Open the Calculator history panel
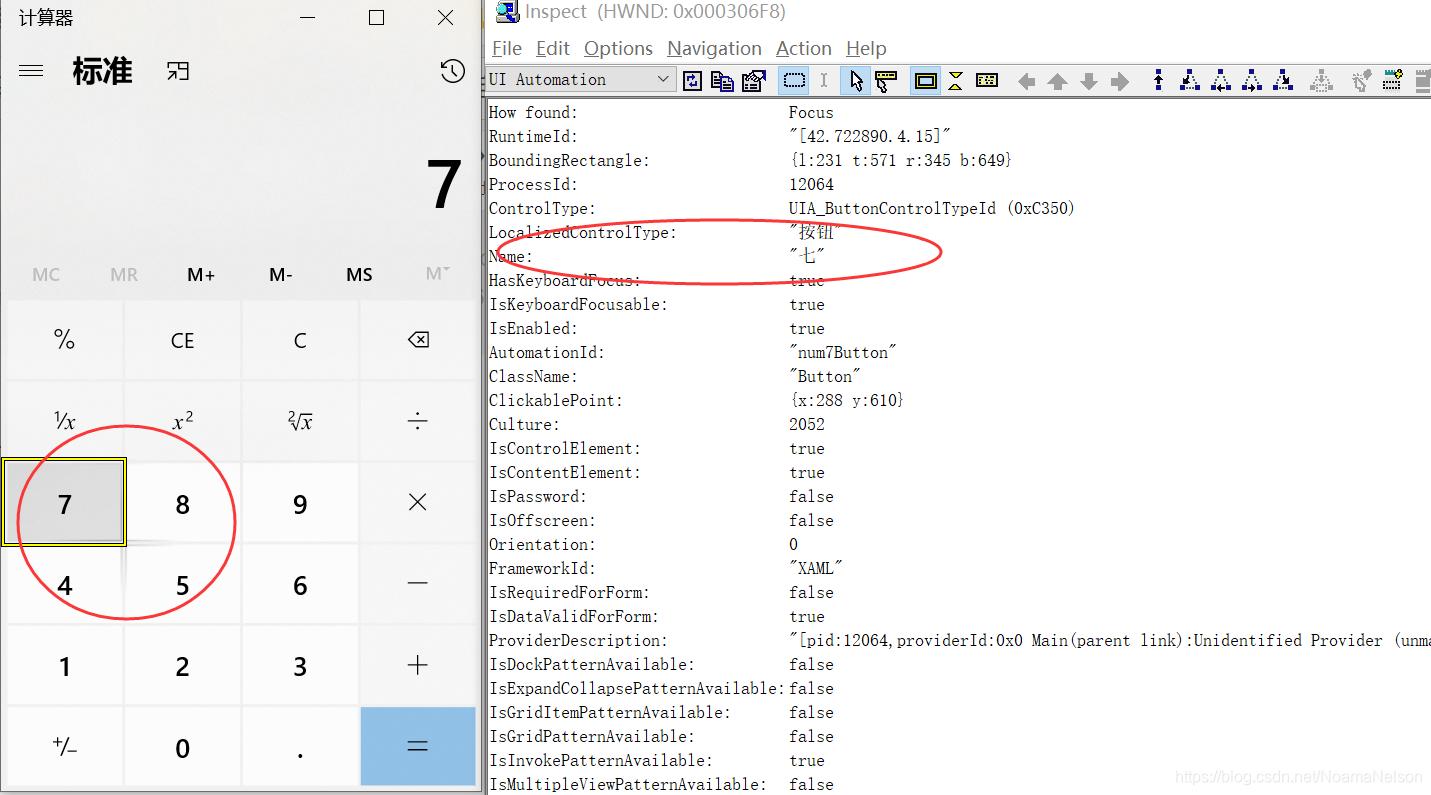The width and height of the screenshot is (1431, 795). [452, 71]
